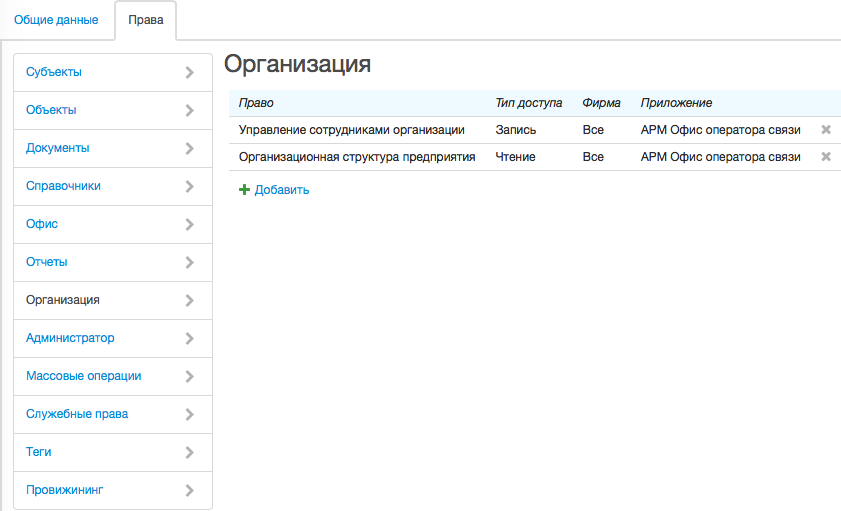Click АРМ Офис оператора связи in Запись row

click(x=720, y=130)
